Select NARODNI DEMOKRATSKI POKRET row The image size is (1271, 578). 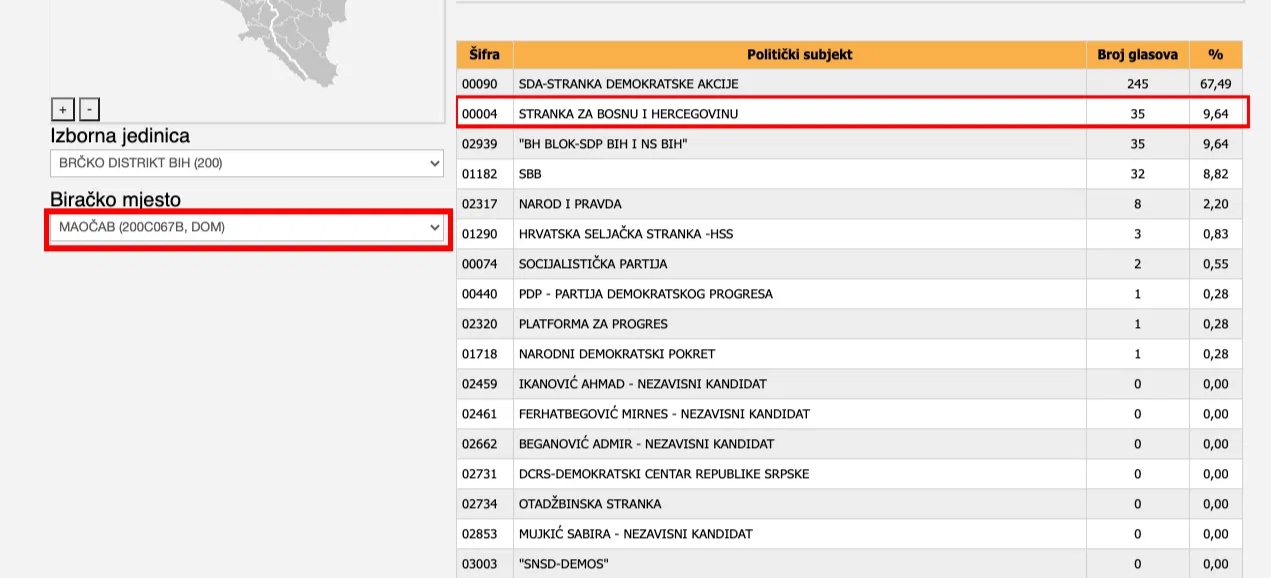(850, 354)
